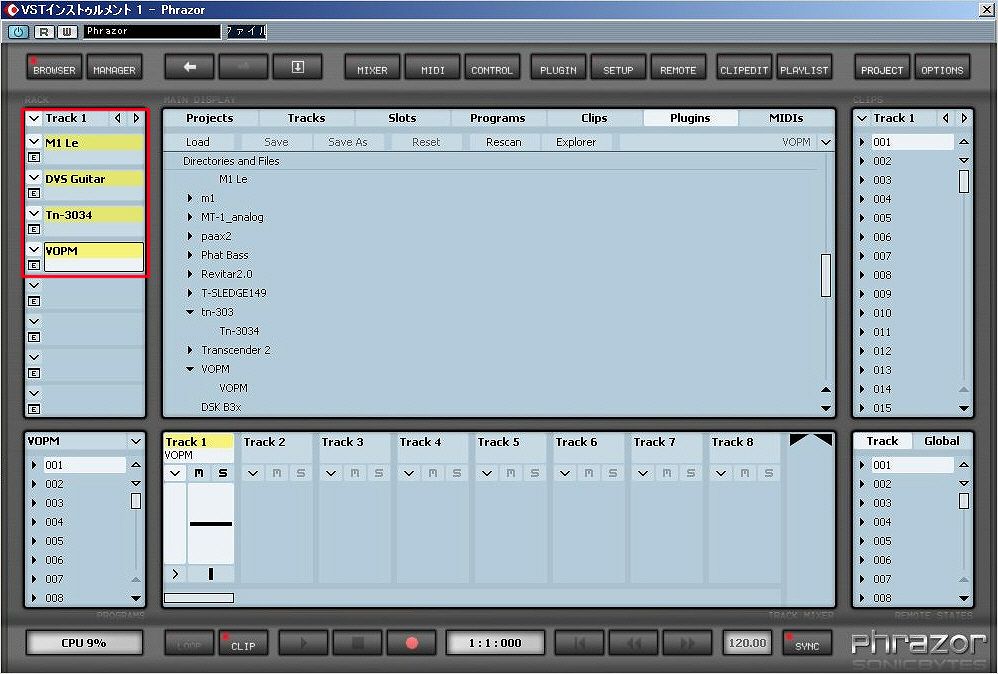Expand the Phat Bass folder
Screen dimensions: 998x674
(190, 255)
